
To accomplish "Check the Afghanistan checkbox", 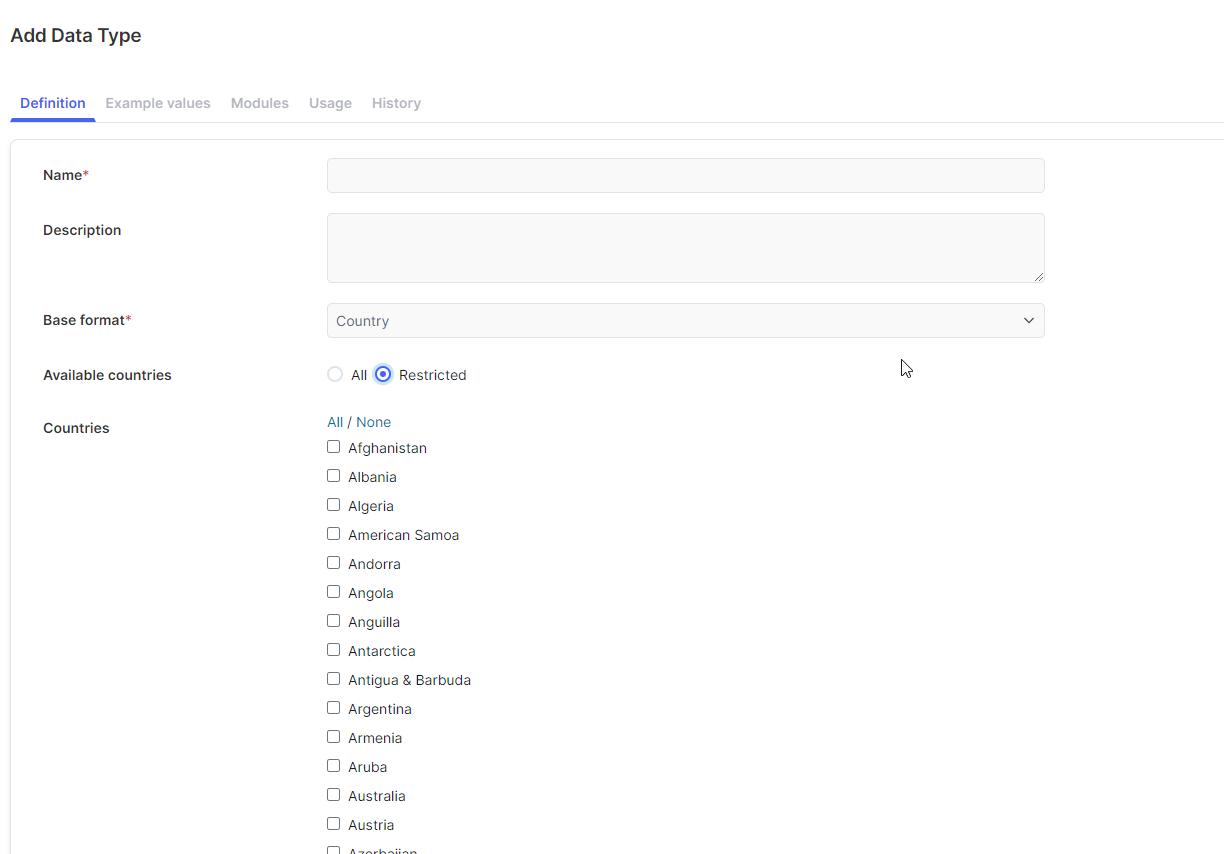I will point(334,447).
